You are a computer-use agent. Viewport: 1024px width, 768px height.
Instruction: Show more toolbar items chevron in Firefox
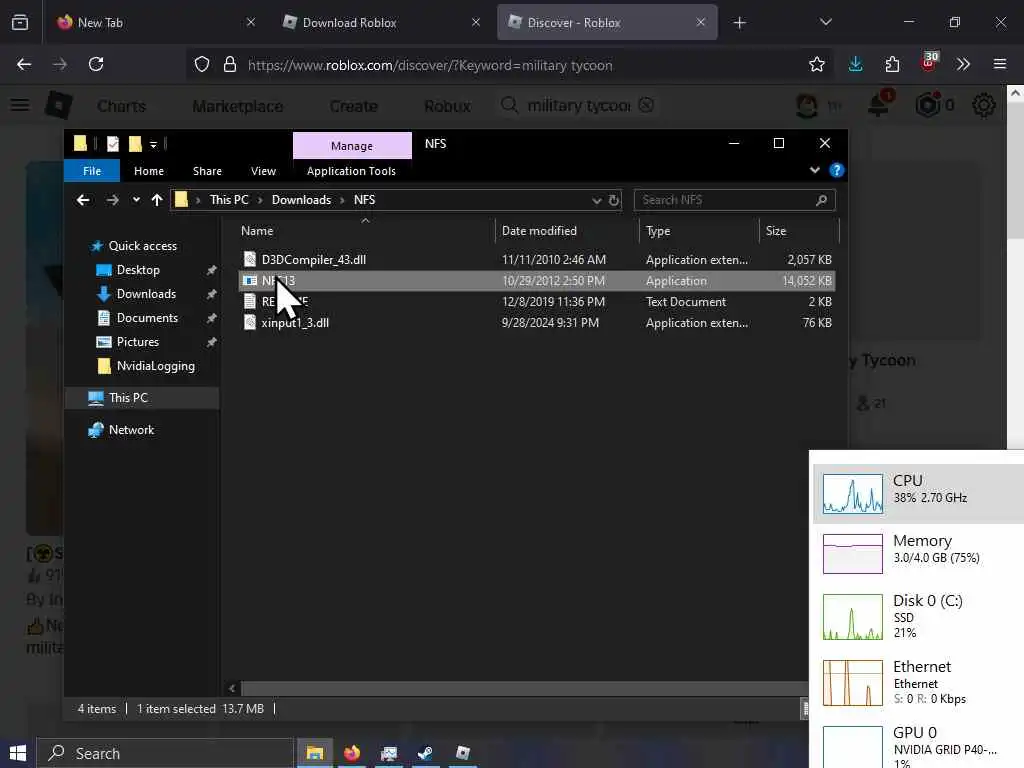tap(963, 64)
